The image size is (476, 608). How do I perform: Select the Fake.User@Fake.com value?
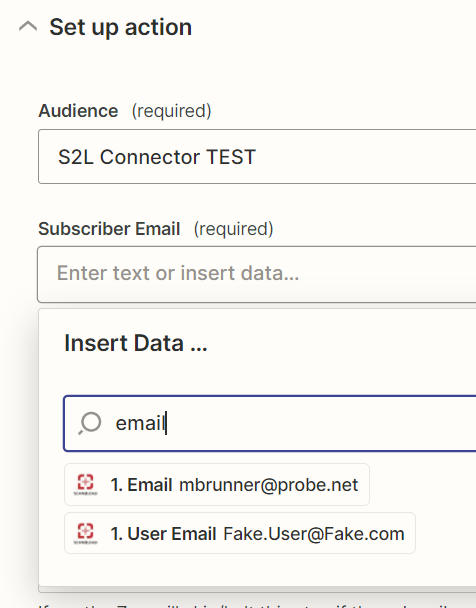[x=314, y=534]
